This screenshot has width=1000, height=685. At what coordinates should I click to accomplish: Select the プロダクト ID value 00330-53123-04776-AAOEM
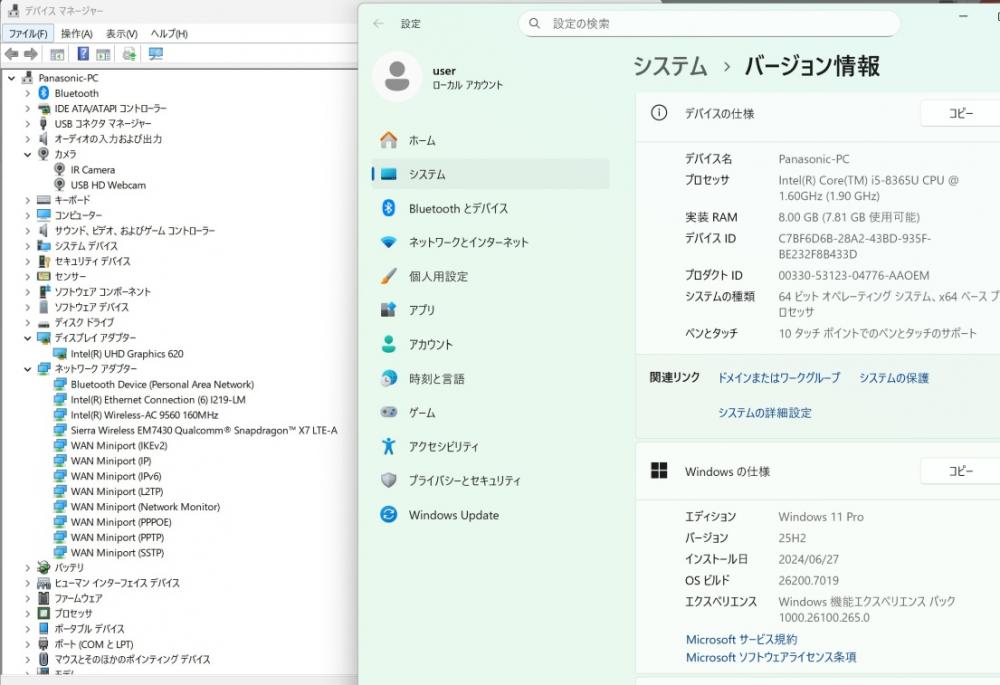point(853,276)
